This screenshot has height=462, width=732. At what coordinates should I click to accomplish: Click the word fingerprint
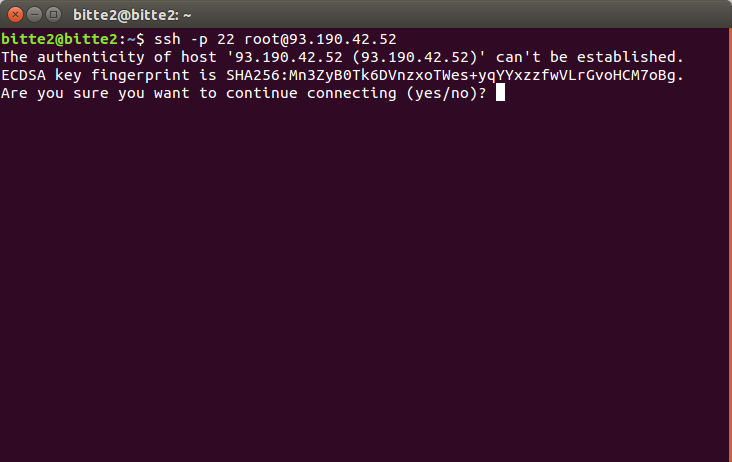(x=140, y=76)
